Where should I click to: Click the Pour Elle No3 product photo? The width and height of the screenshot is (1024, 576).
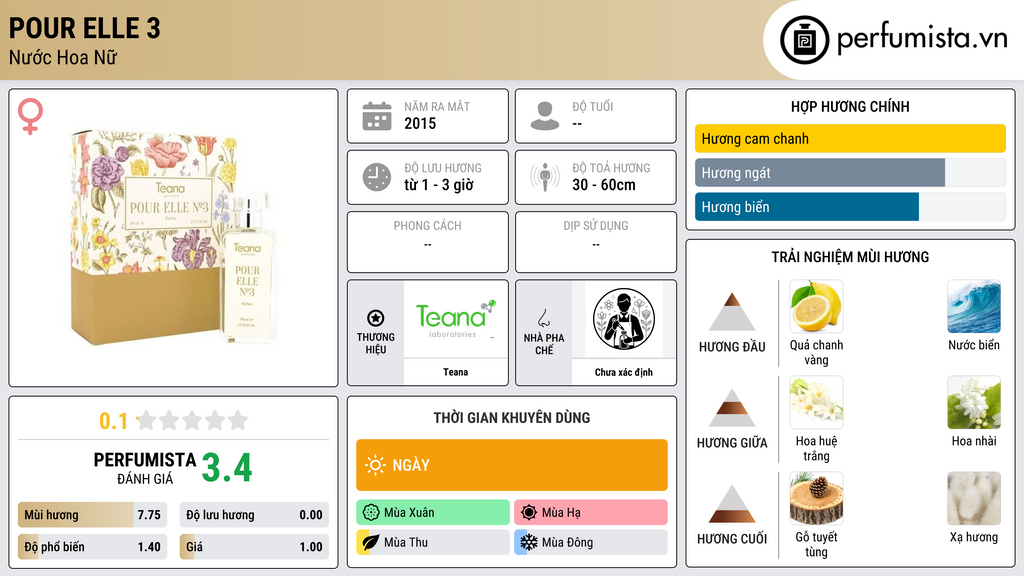pyautogui.click(x=174, y=236)
